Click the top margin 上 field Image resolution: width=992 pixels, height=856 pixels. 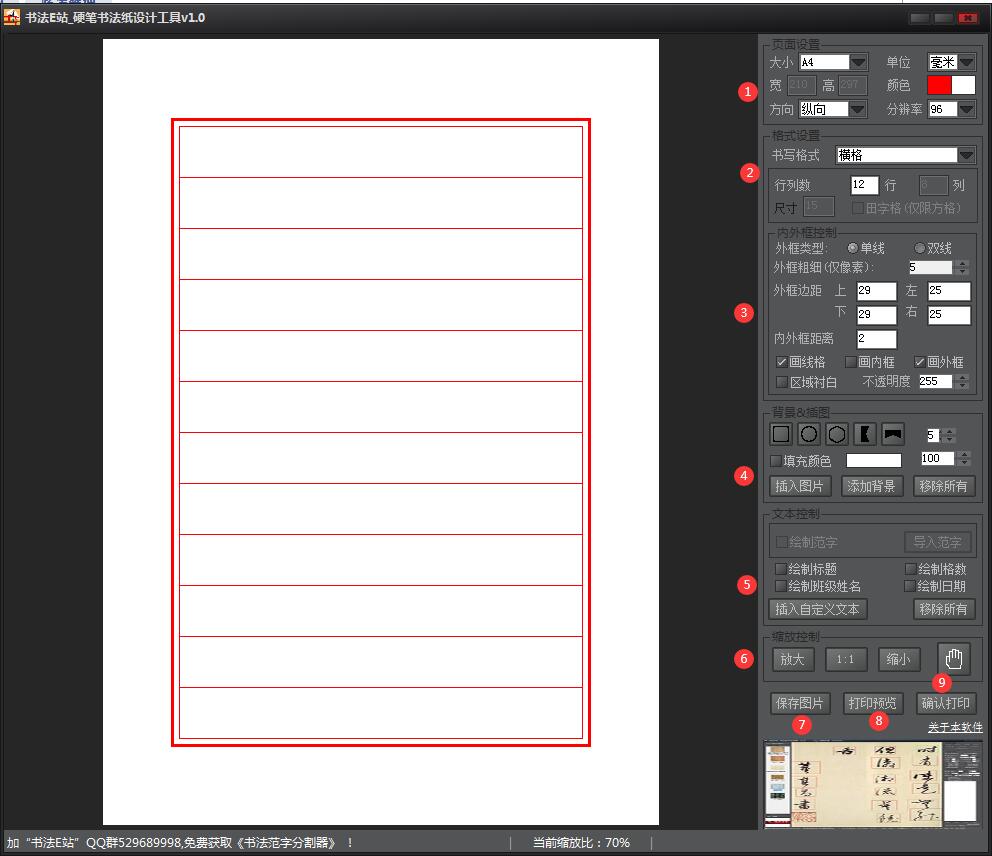coord(876,291)
